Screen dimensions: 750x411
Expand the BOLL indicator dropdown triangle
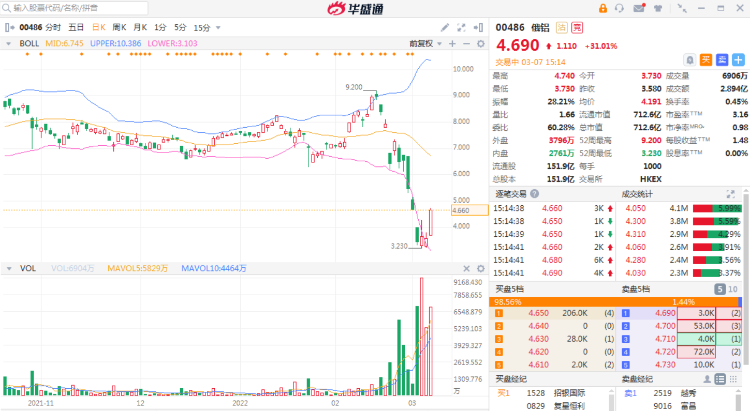tap(8, 44)
